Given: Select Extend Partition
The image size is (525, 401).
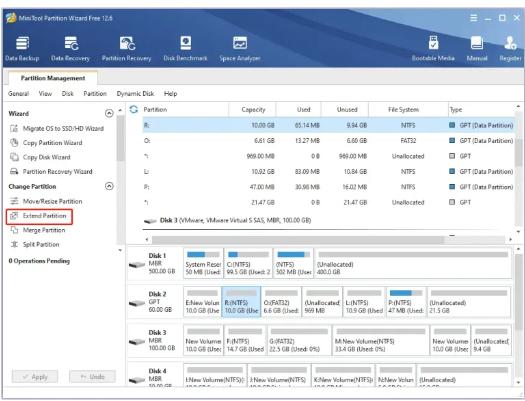Looking at the screenshot, I should (39, 216).
